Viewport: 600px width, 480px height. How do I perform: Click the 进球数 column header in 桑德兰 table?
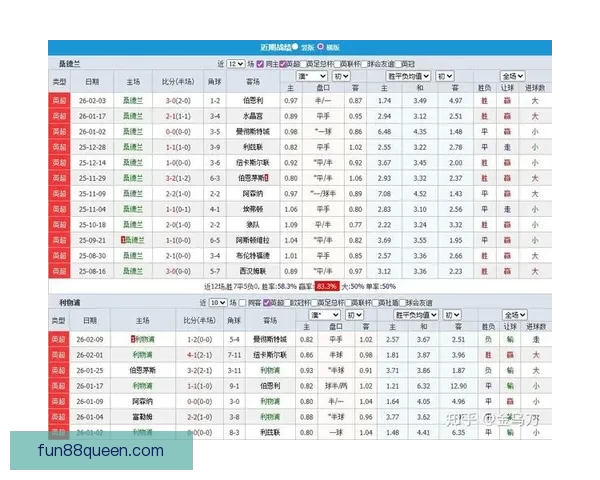pyautogui.click(x=535, y=88)
